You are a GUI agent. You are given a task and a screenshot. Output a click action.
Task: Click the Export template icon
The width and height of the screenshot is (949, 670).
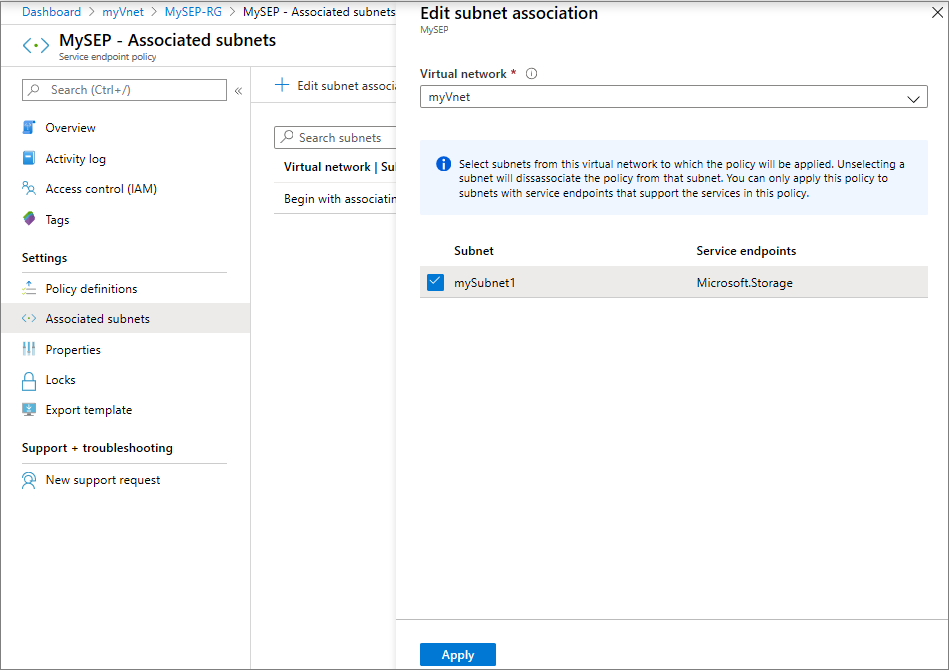point(28,410)
